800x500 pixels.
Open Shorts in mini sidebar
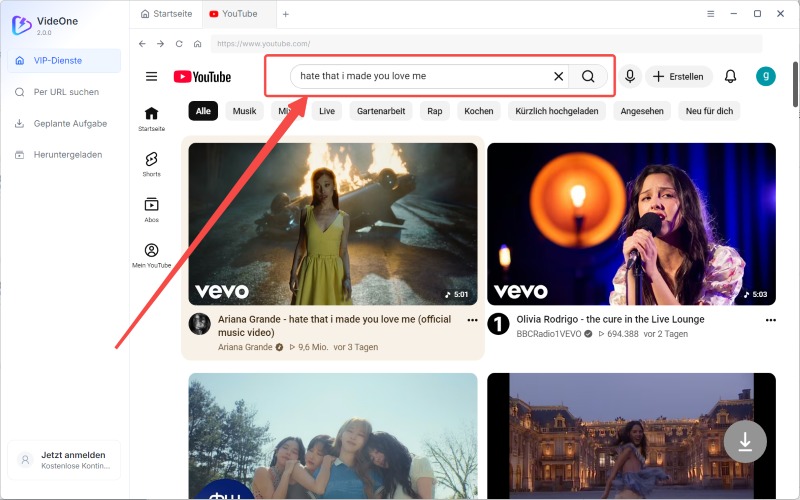pyautogui.click(x=152, y=164)
